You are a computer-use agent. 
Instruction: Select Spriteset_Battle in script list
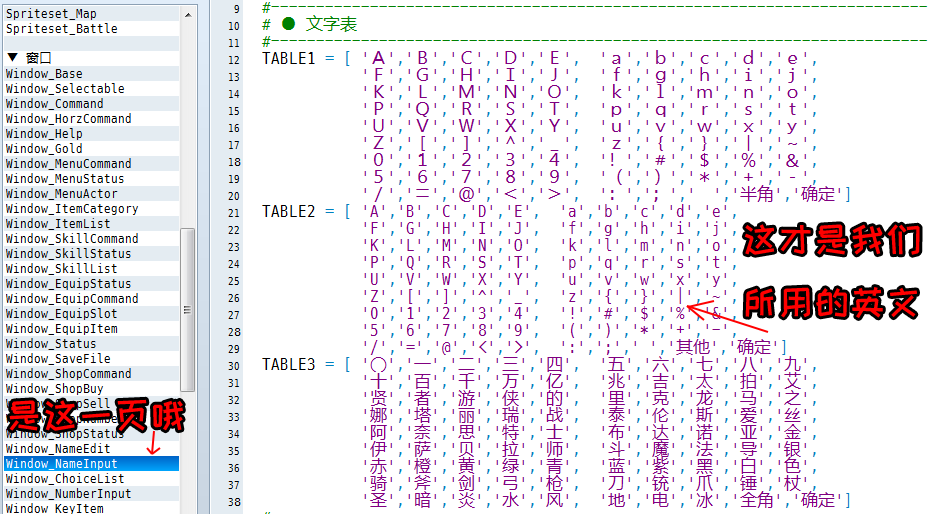(91, 28)
